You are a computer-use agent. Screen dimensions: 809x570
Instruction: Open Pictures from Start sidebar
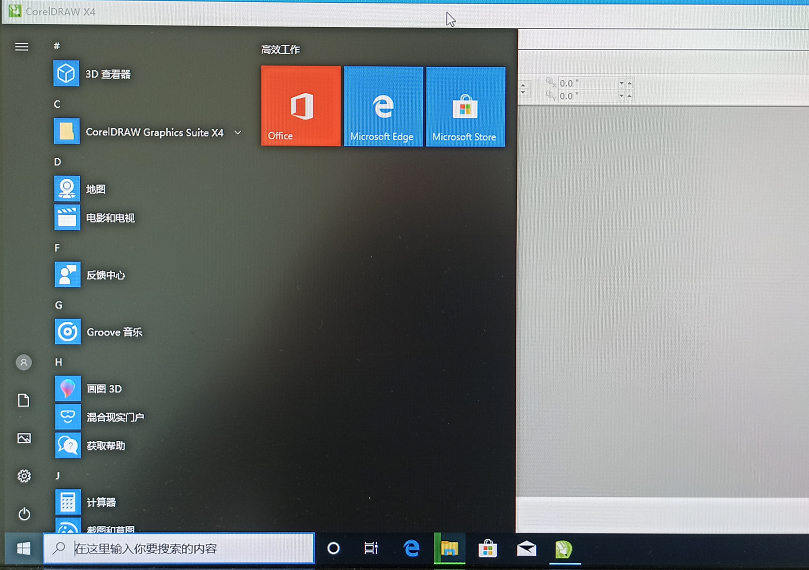[24, 438]
